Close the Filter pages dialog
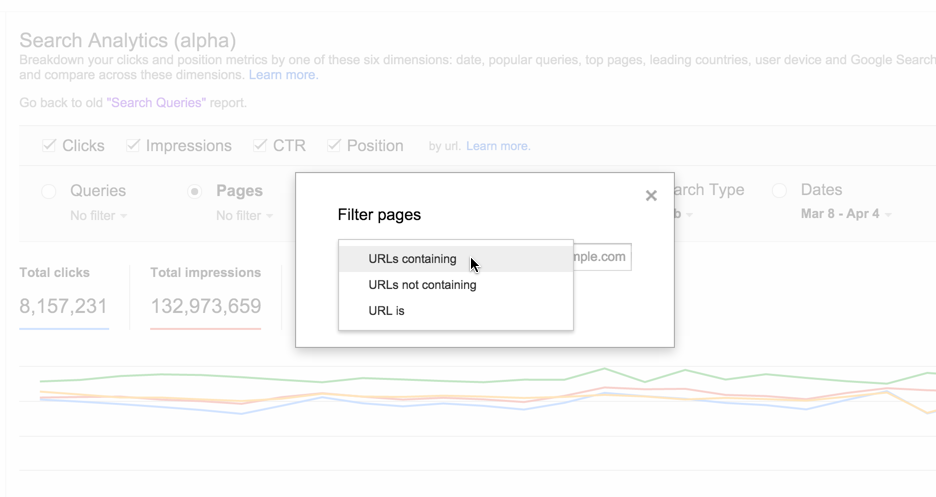Screen dimensions: 936x497 pyautogui.click(x=651, y=196)
